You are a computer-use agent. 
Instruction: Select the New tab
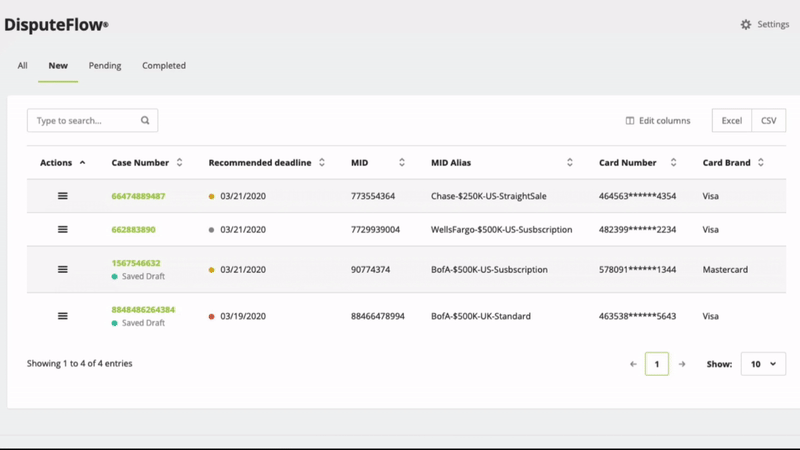[x=58, y=65]
